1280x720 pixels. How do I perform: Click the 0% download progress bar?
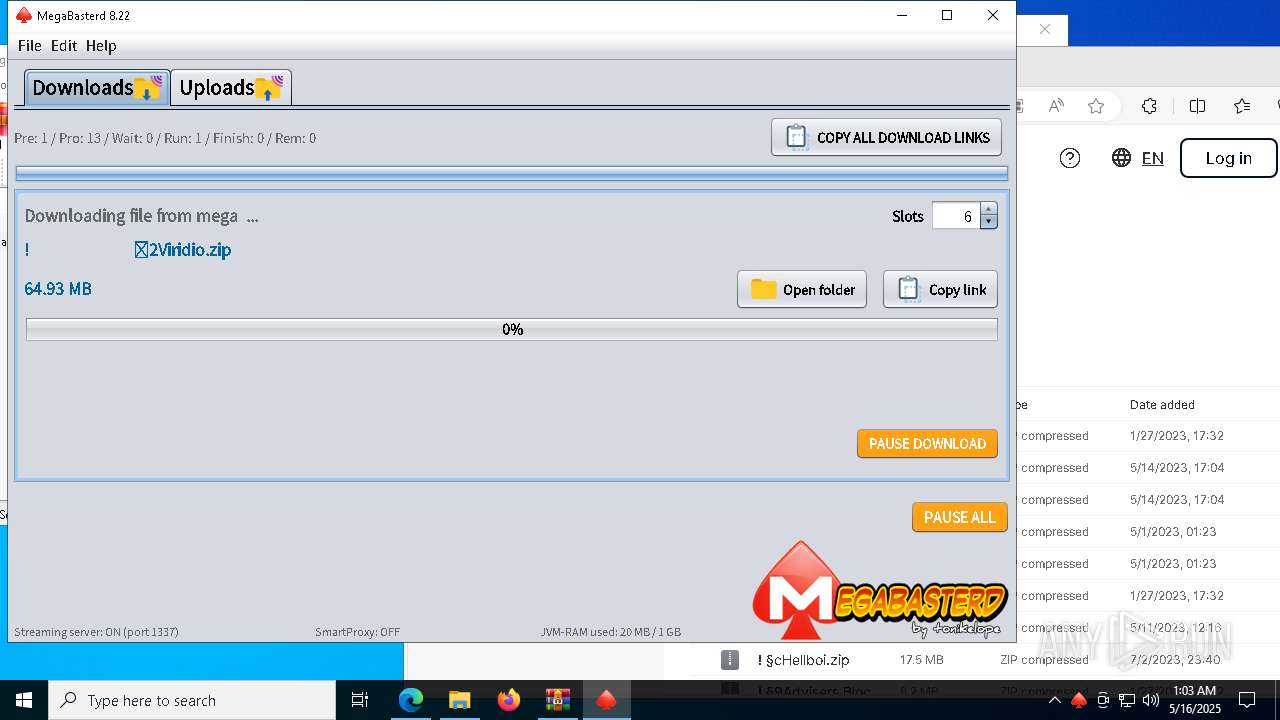(512, 329)
